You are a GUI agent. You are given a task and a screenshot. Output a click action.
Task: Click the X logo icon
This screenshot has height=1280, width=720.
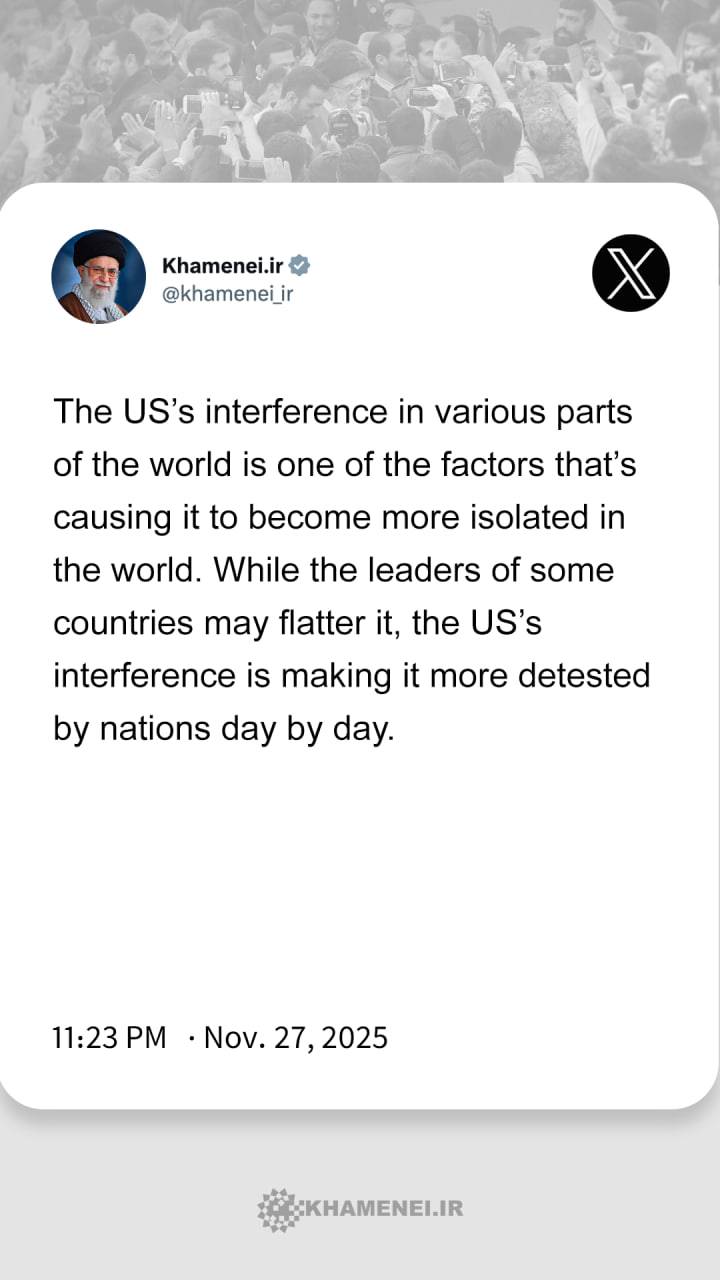[x=631, y=273]
